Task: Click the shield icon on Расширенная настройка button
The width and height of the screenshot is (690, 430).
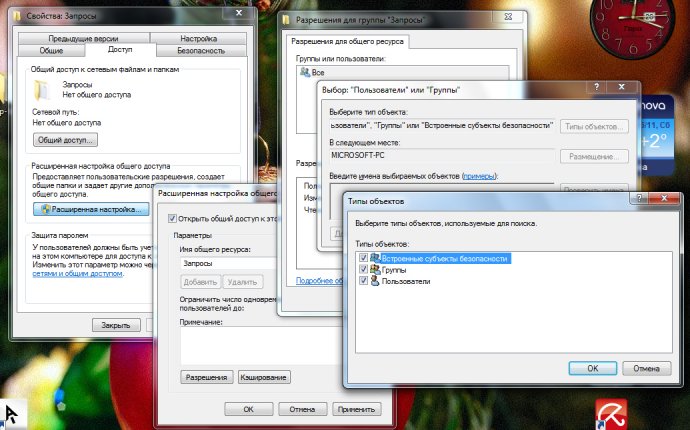Action: pos(46,209)
